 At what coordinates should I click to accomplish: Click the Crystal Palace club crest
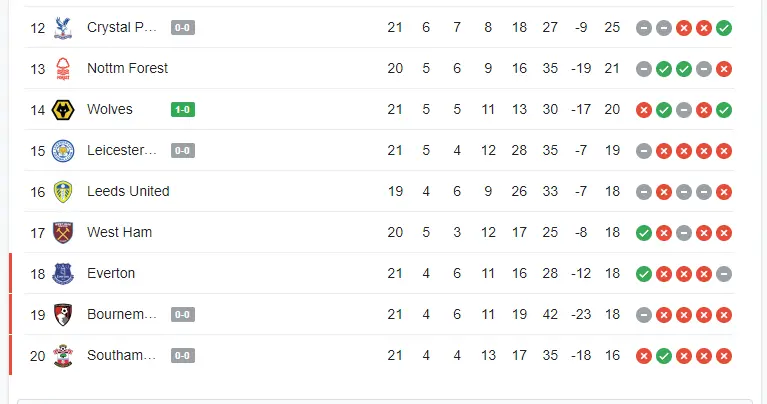point(64,27)
